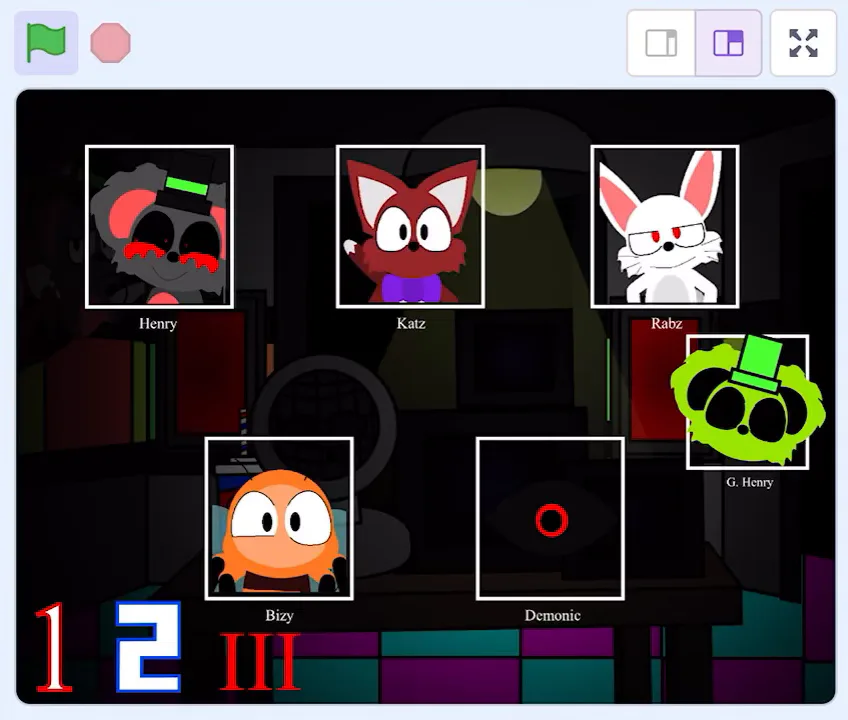The height and width of the screenshot is (720, 848).
Task: Select the Rabz rabbit character portrait
Action: (665, 227)
